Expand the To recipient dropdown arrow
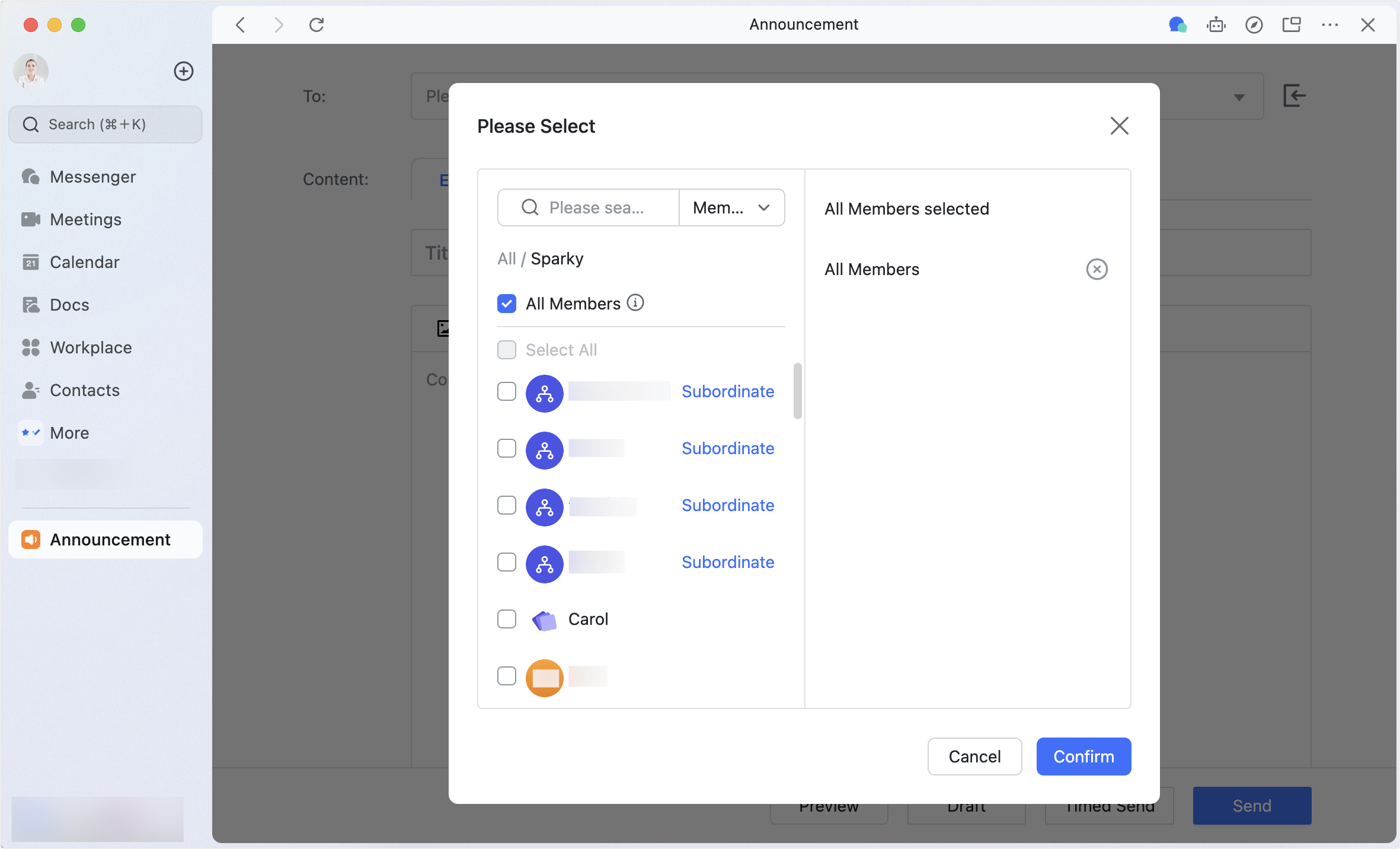Screen dimensions: 1400x849 coord(1239,97)
